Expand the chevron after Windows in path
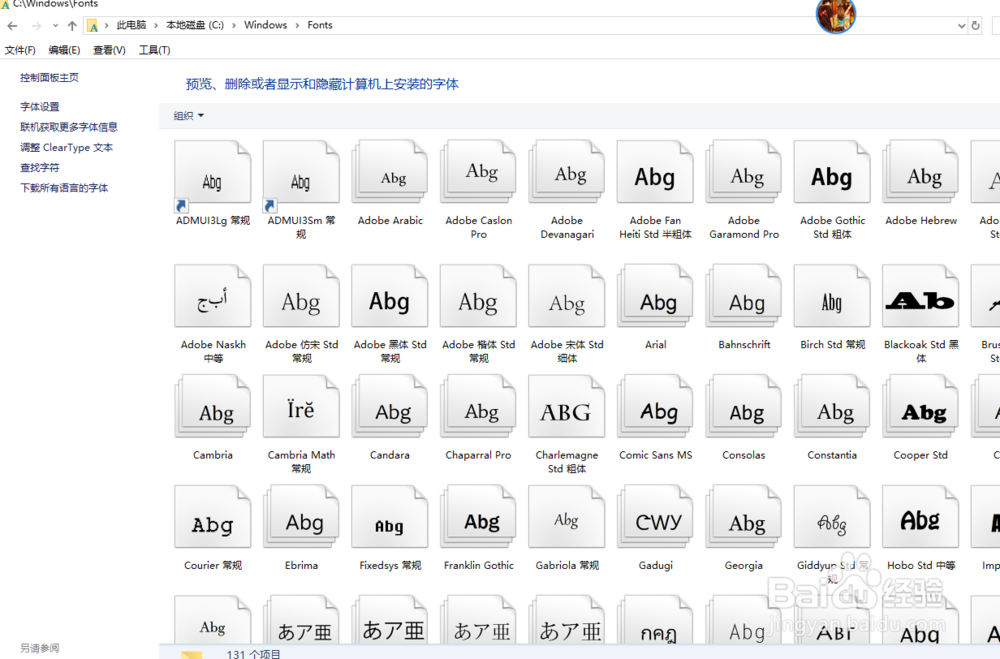The image size is (1000, 659). (x=297, y=25)
